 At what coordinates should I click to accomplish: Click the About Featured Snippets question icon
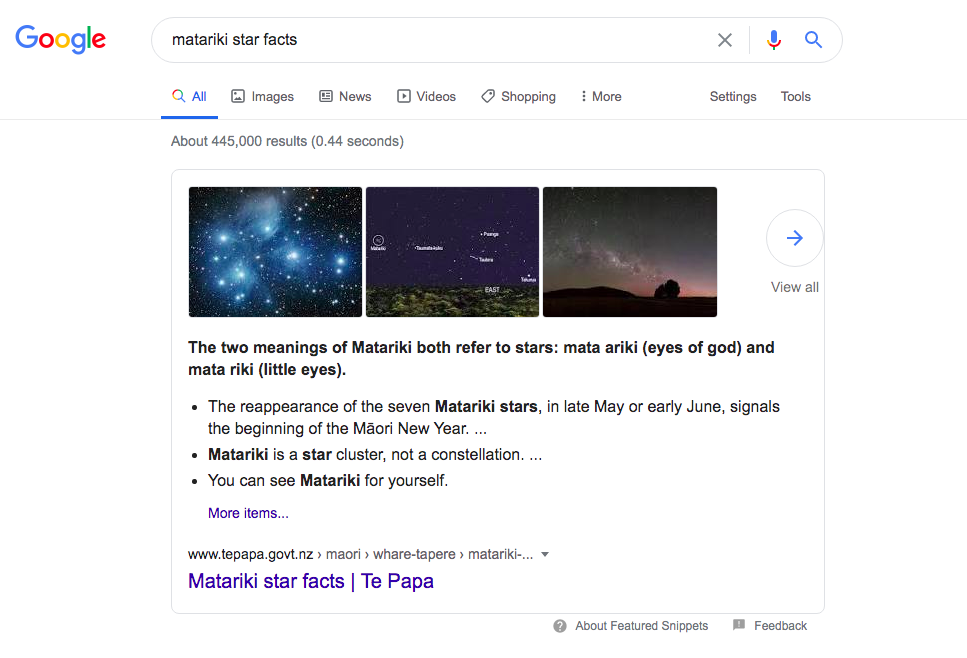coord(560,626)
